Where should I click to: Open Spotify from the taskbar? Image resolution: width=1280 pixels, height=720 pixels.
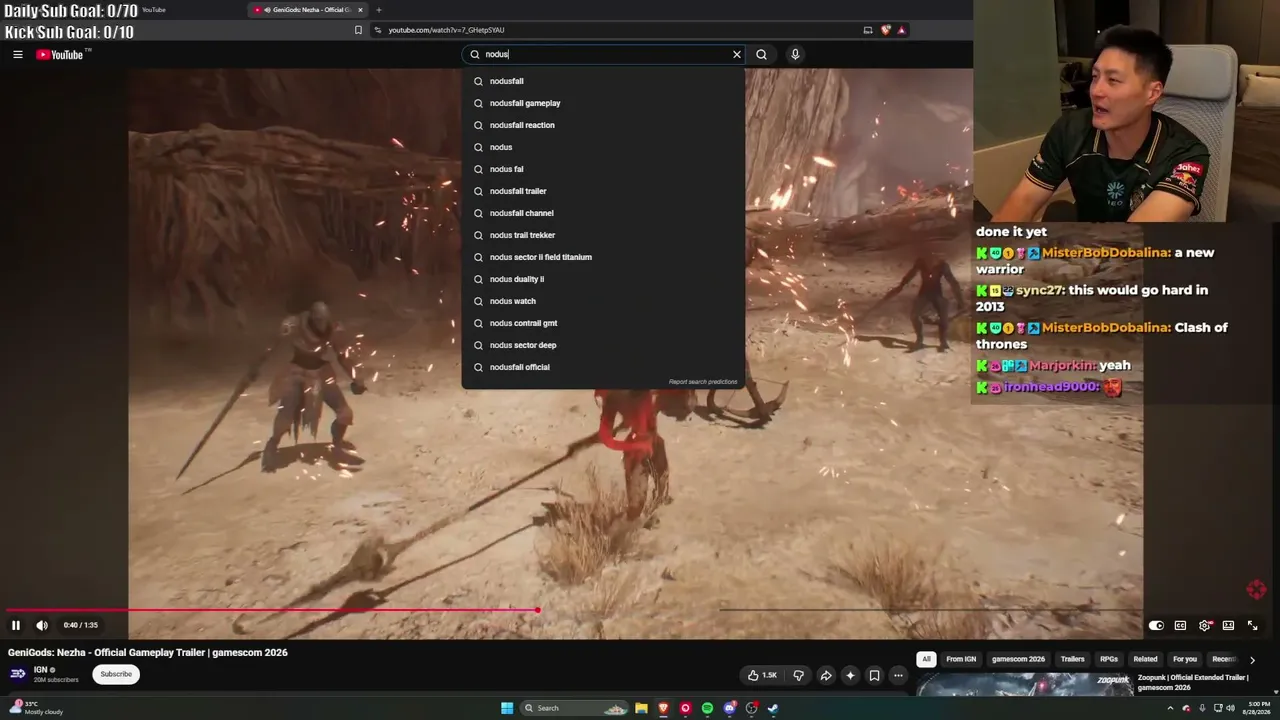point(707,709)
